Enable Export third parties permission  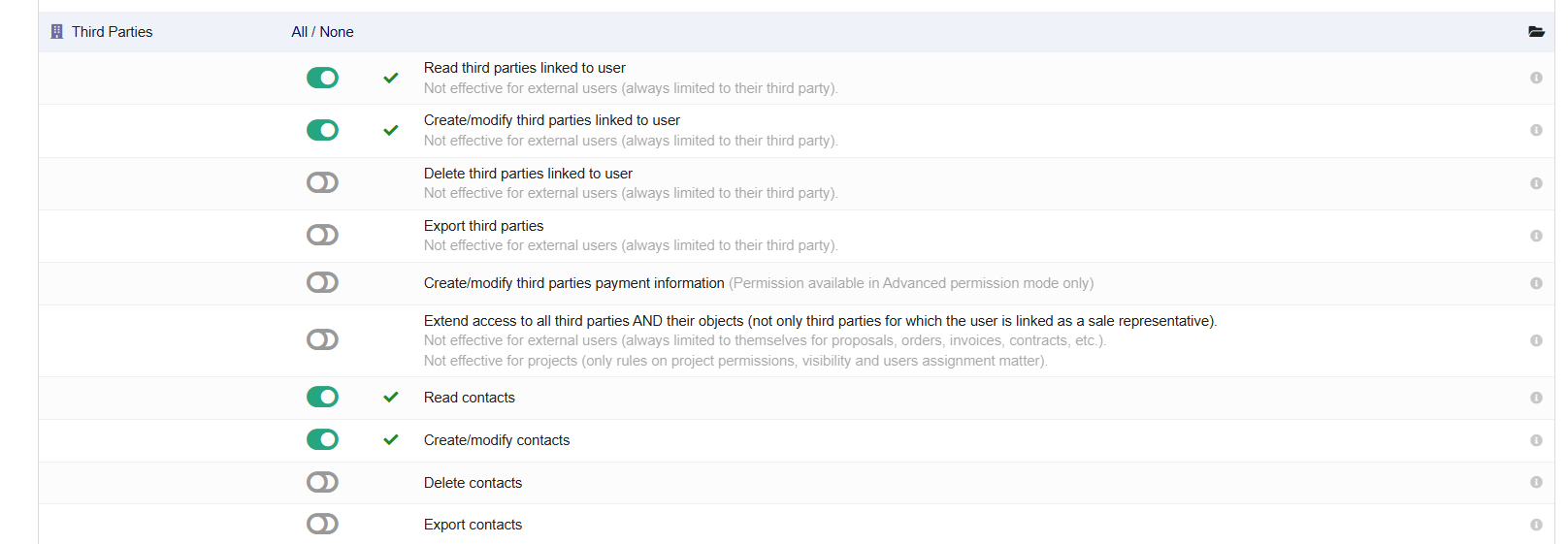(322, 235)
